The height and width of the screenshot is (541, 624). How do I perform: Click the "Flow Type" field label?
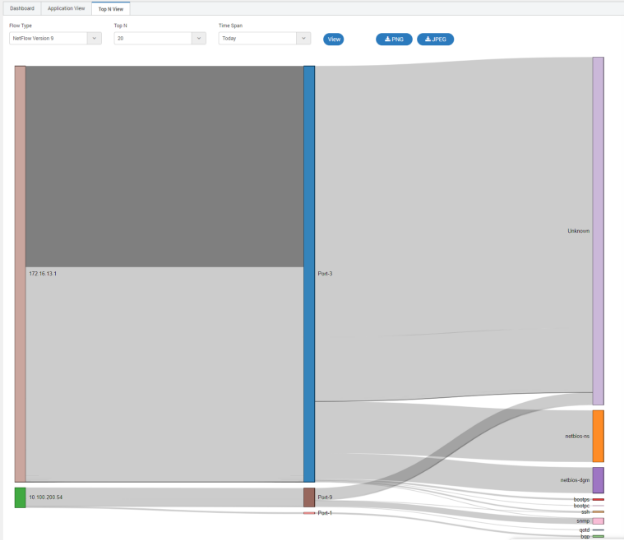pyautogui.click(x=20, y=25)
